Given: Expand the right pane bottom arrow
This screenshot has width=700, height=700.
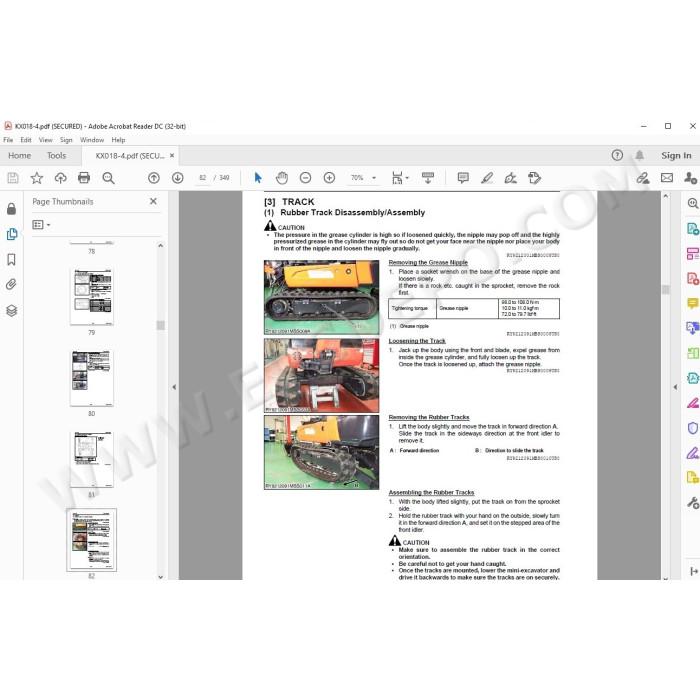Looking at the screenshot, I should coord(694,571).
